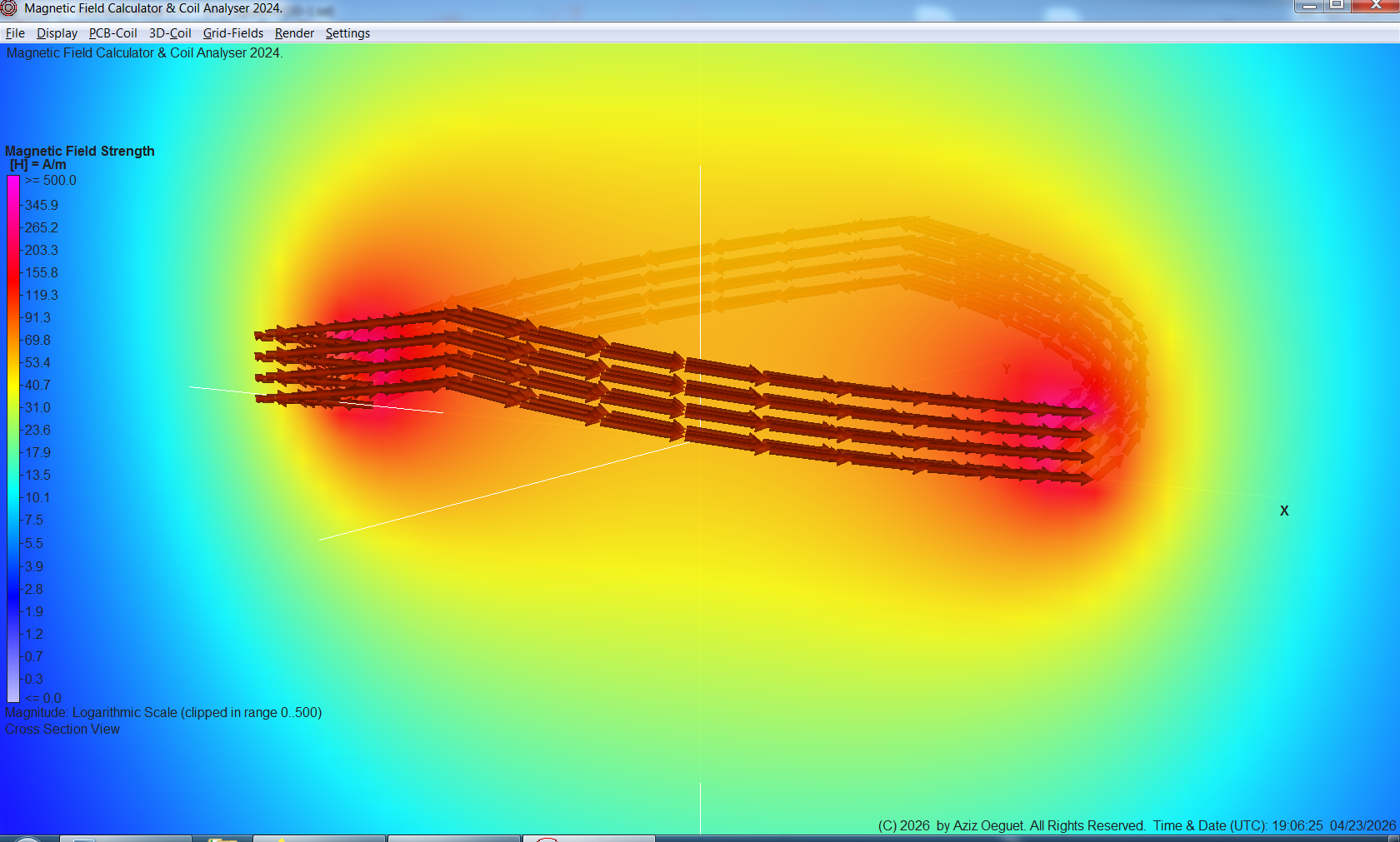Open the Display menu

(x=57, y=33)
